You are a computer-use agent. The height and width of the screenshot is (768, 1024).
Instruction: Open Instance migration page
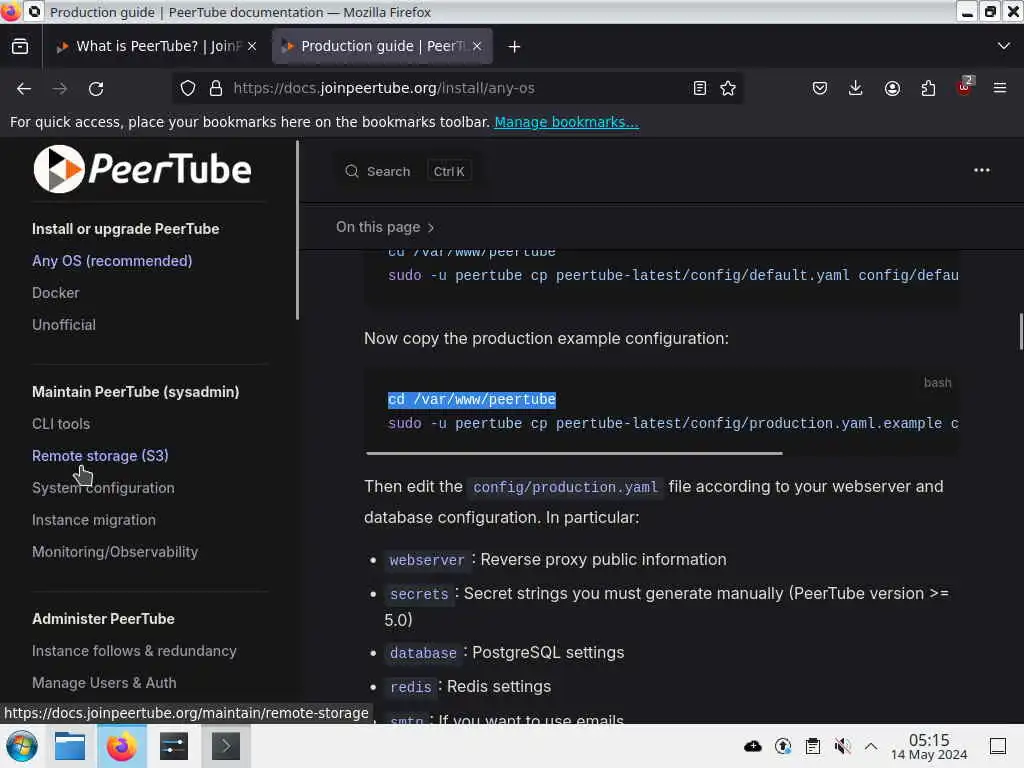click(94, 520)
